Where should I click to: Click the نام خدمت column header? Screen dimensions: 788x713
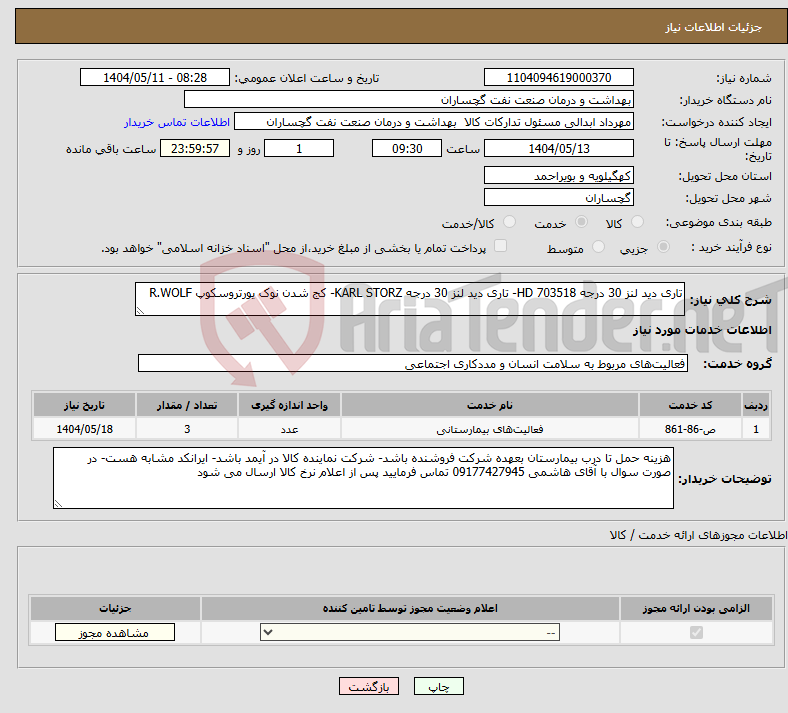(489, 405)
